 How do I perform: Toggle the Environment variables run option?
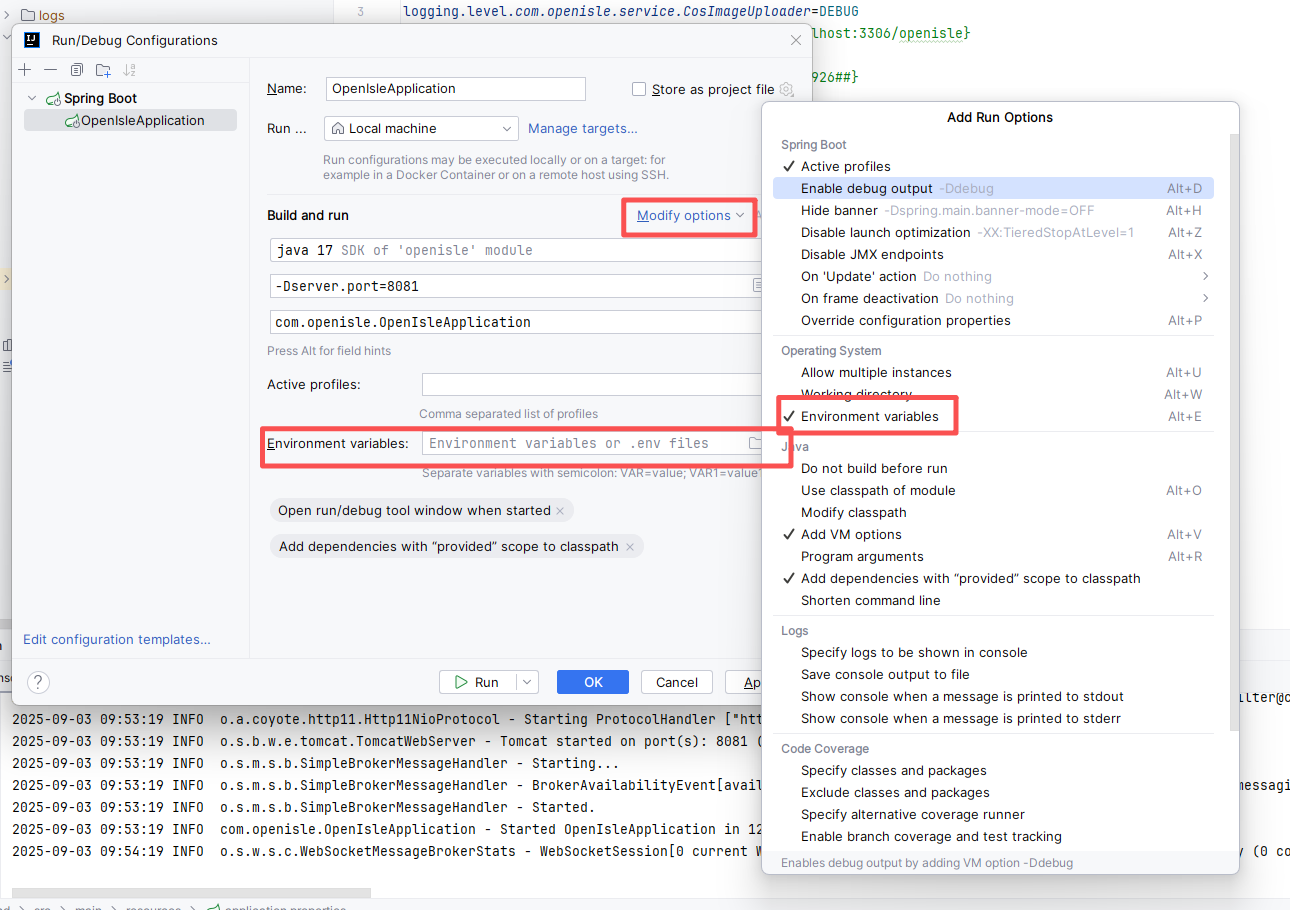869,416
